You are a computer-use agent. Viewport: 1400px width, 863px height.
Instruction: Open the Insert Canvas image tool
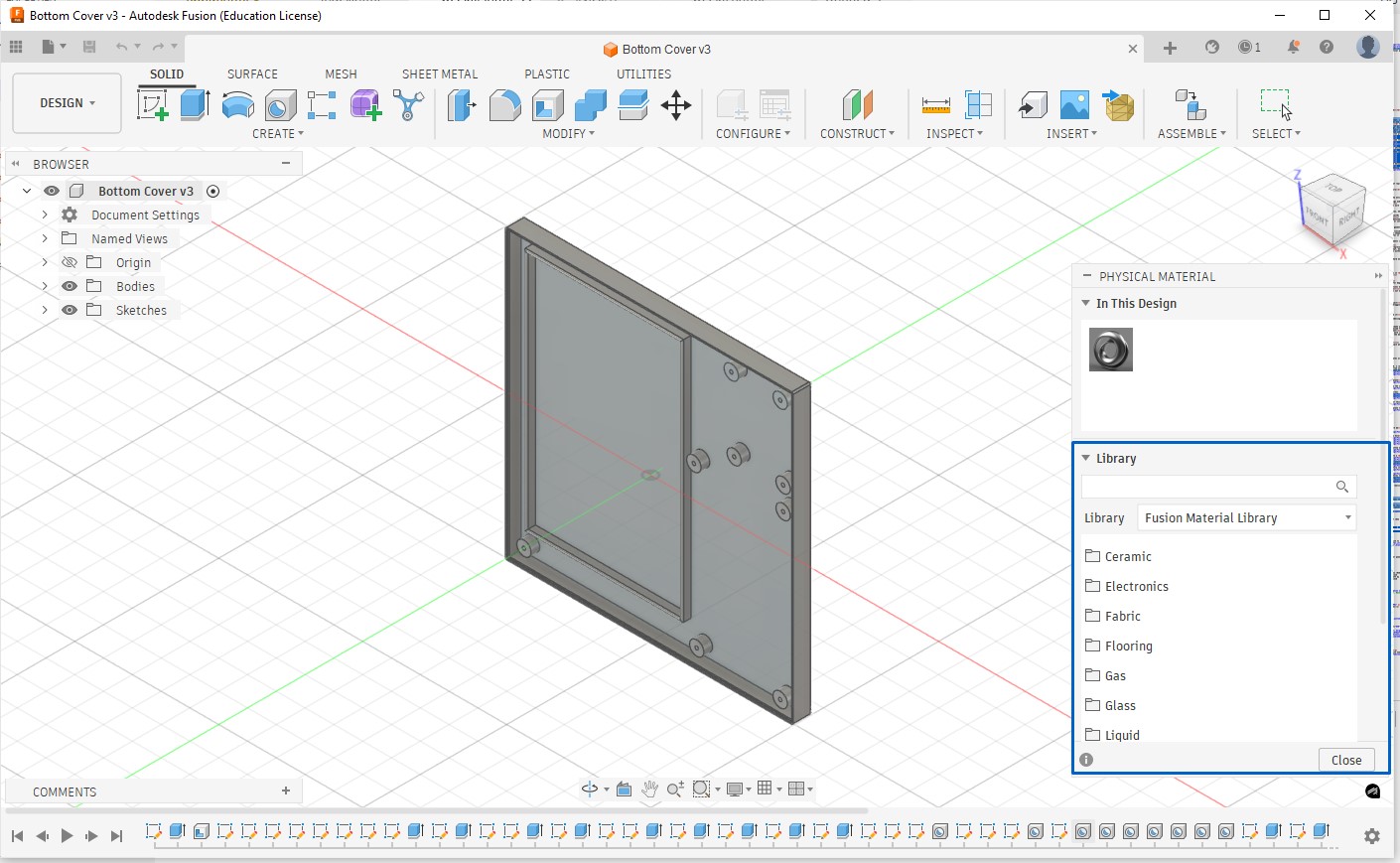click(x=1074, y=105)
